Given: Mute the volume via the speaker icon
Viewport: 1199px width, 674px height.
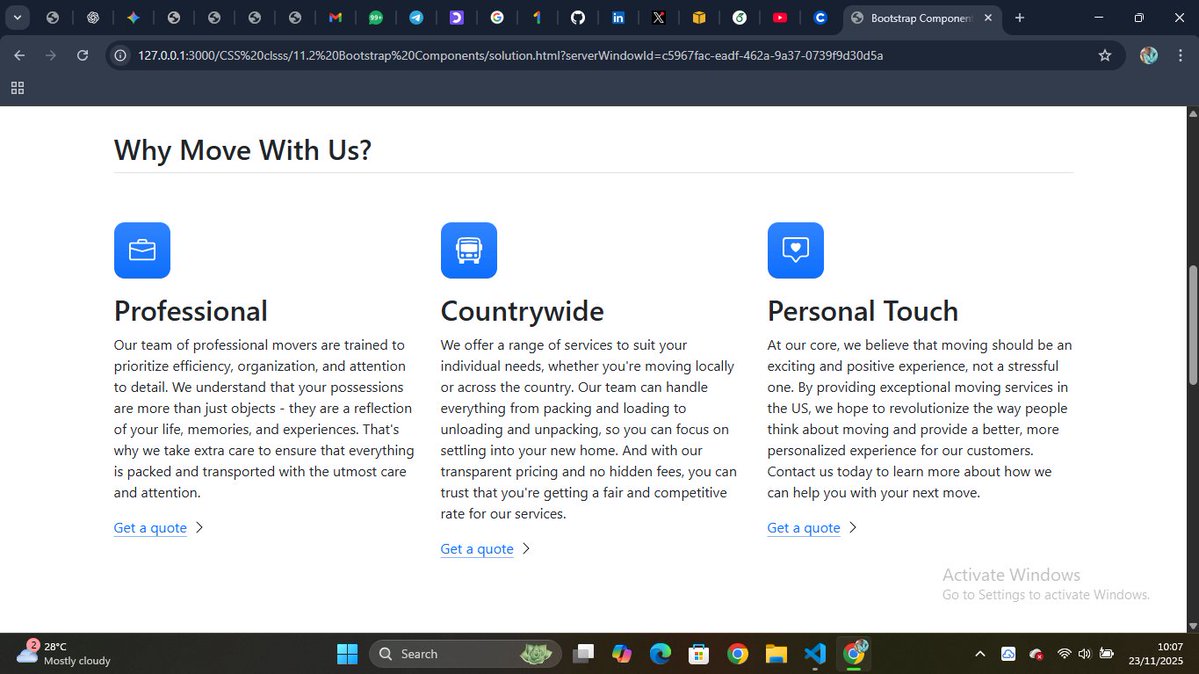Looking at the screenshot, I should (1084, 653).
